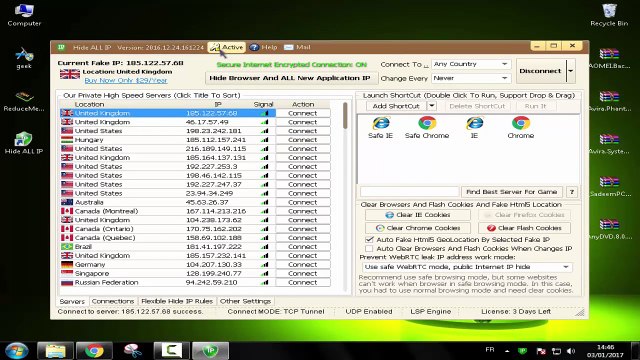
Task: Open ReduceMe desktop icon
Action: click(24, 101)
